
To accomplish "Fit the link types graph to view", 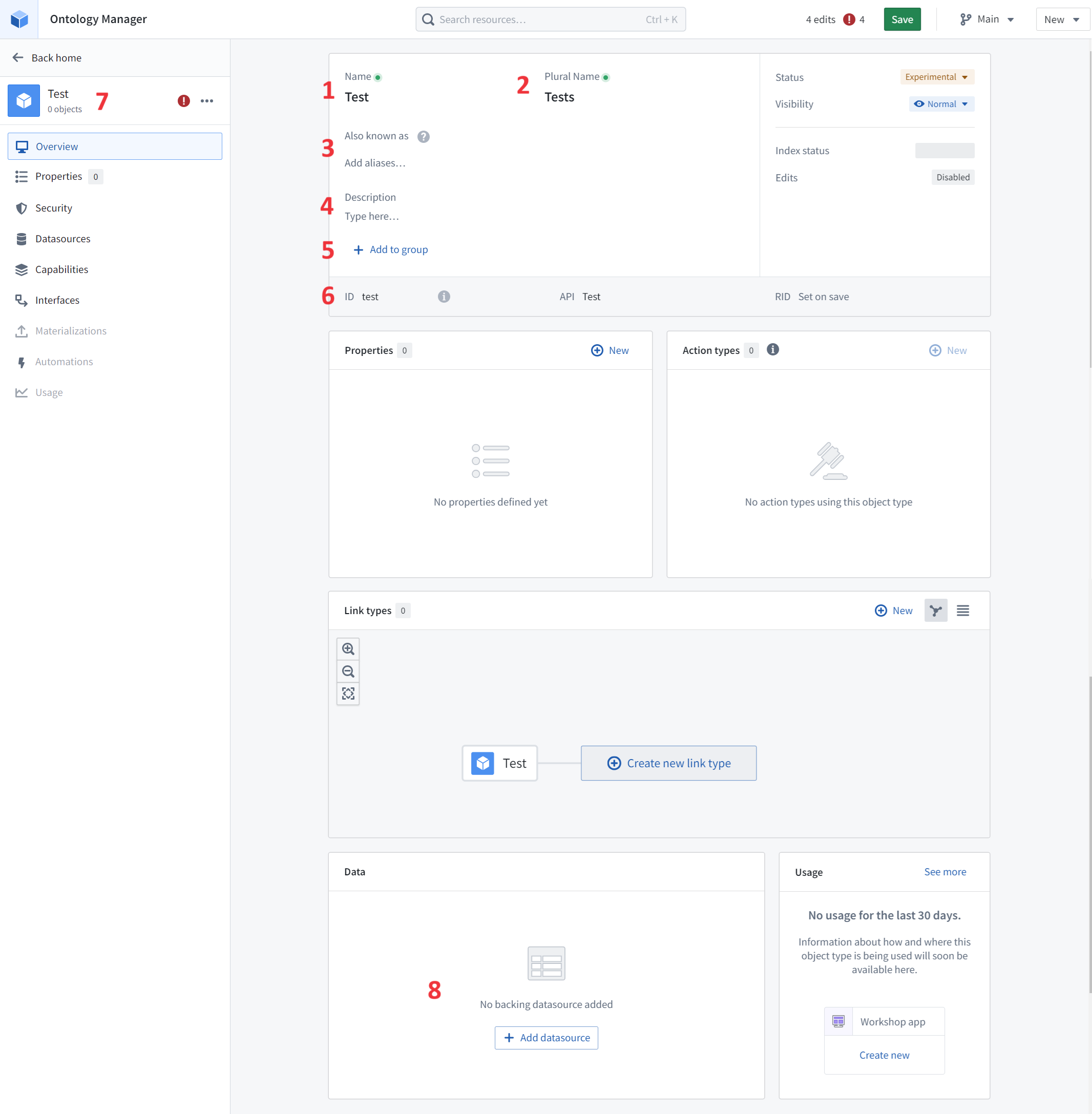I will [348, 693].
